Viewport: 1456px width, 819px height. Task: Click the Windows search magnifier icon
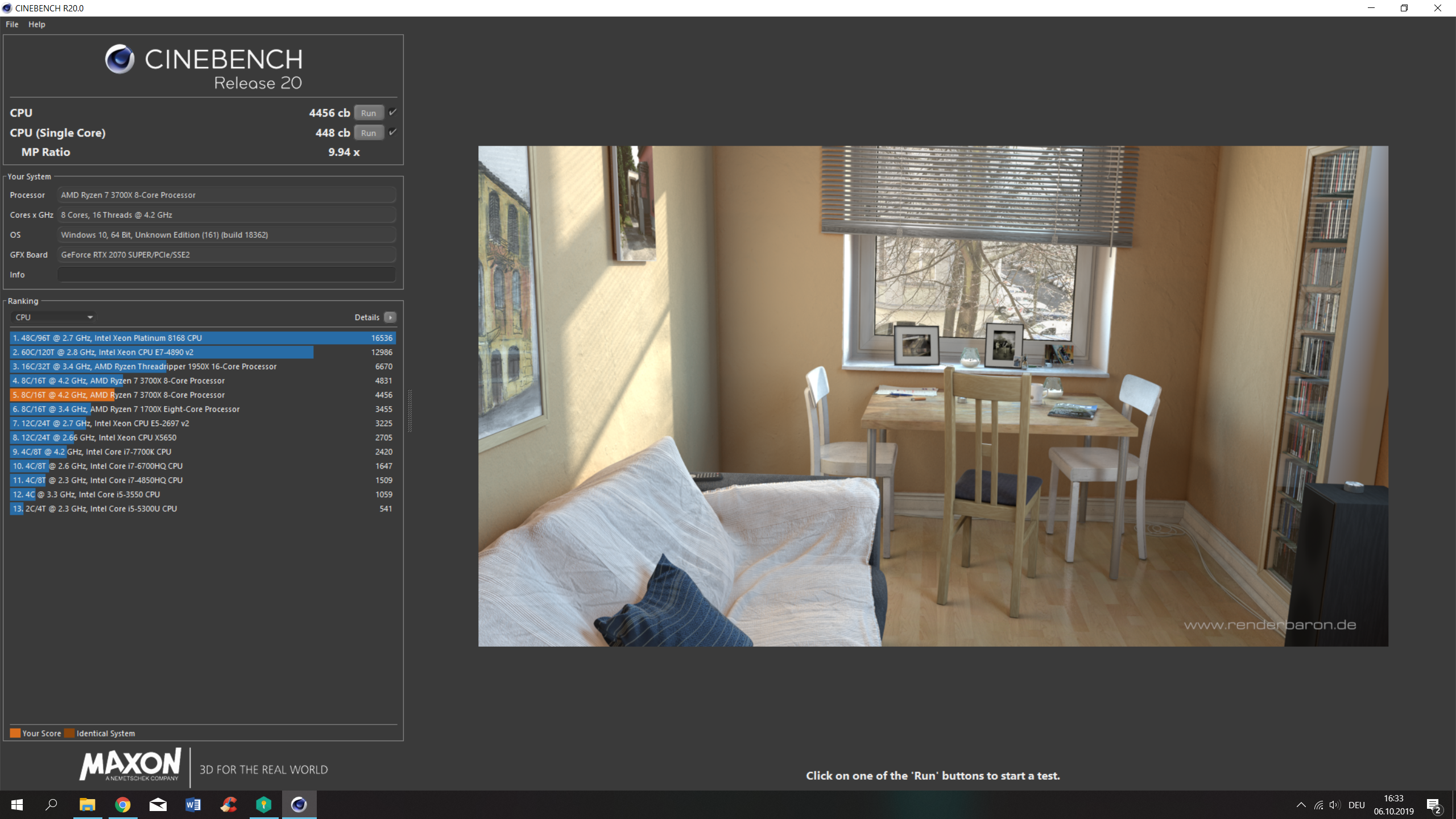click(51, 804)
